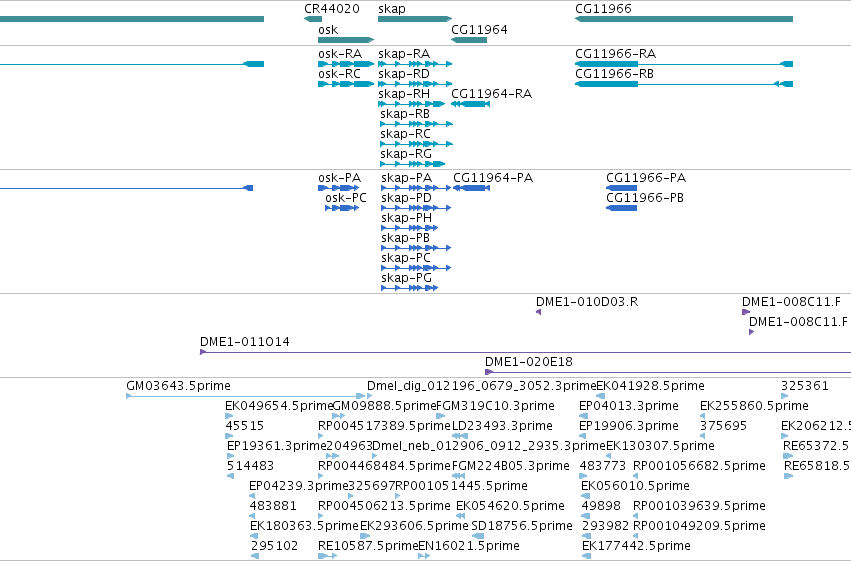851x561 pixels.
Task: Select the CG11966-PA protein label
Action: pos(646,178)
